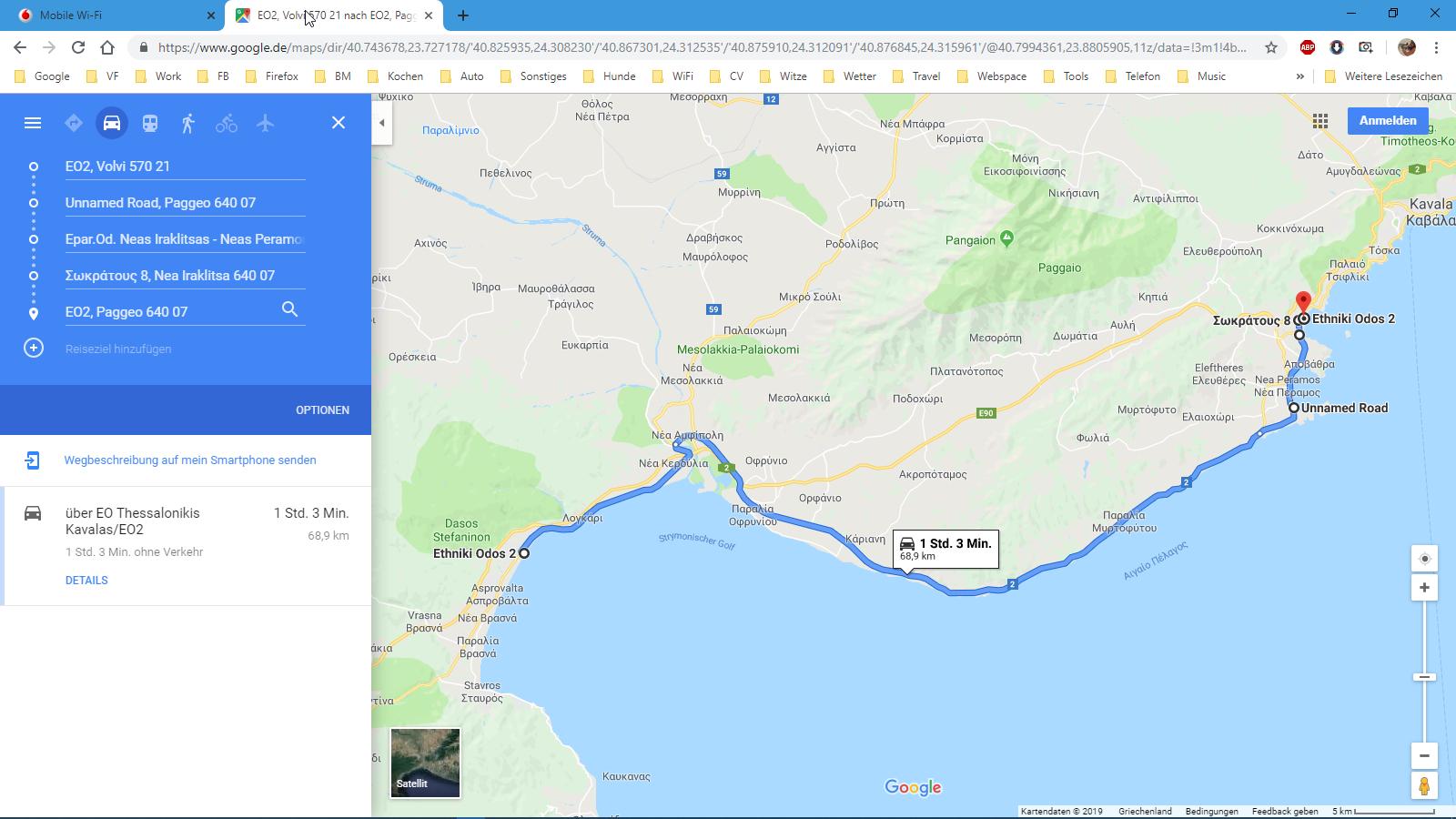The image size is (1456, 819).
Task: Edit start point EO2, Volvi 570 21
Action: tap(185, 167)
